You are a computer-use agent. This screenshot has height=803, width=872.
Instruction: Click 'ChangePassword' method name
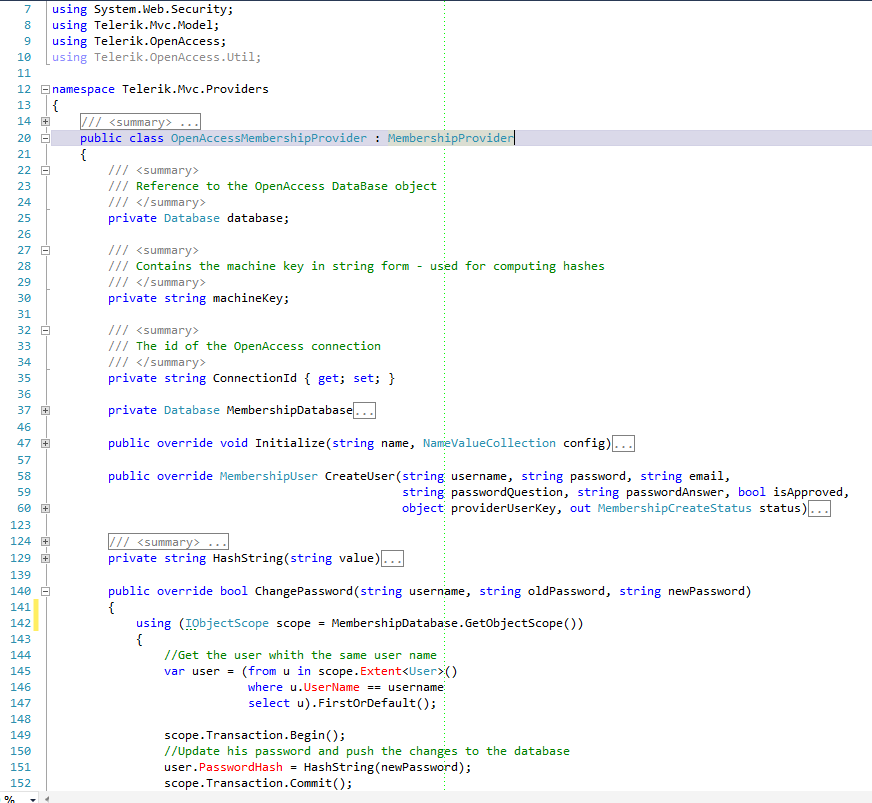[x=304, y=591]
